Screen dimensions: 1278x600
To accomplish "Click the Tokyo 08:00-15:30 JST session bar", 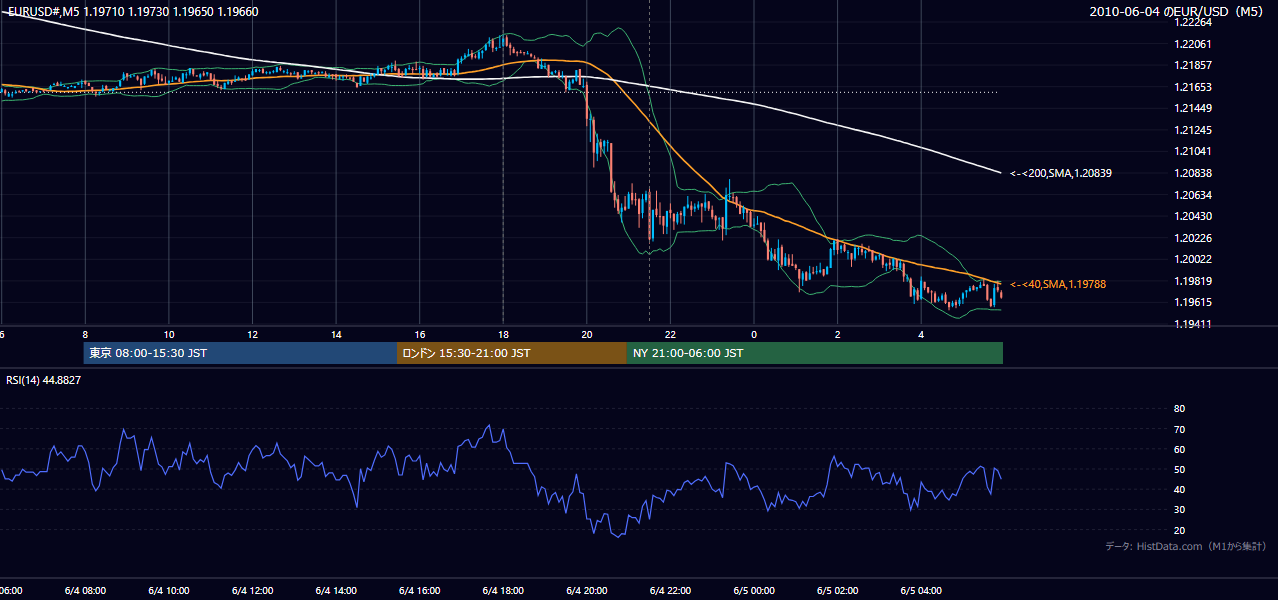I will (240, 353).
